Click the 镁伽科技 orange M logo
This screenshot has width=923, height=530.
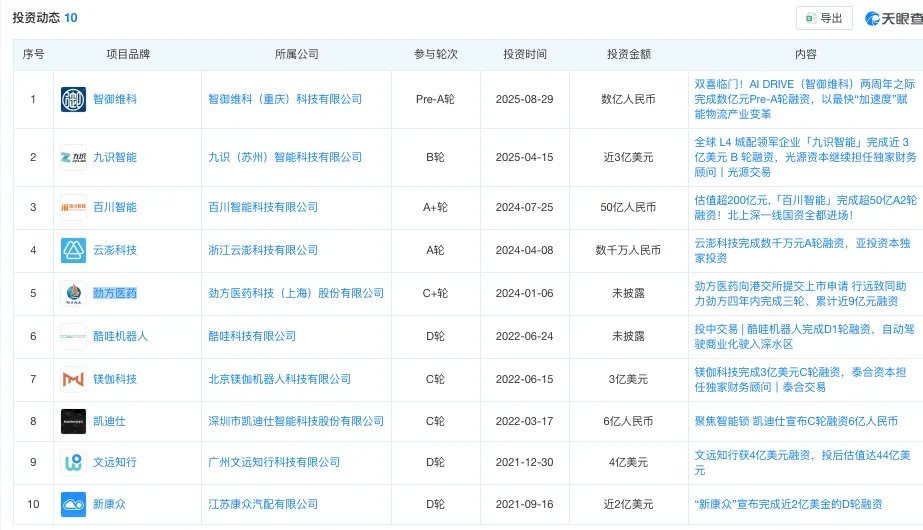click(x=73, y=380)
